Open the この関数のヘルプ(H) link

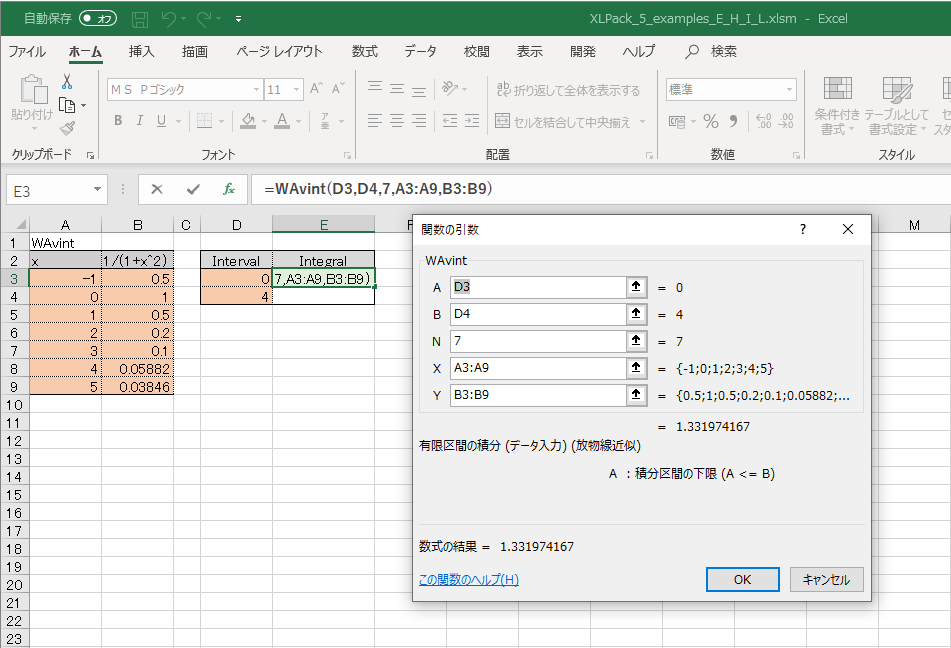(x=468, y=580)
